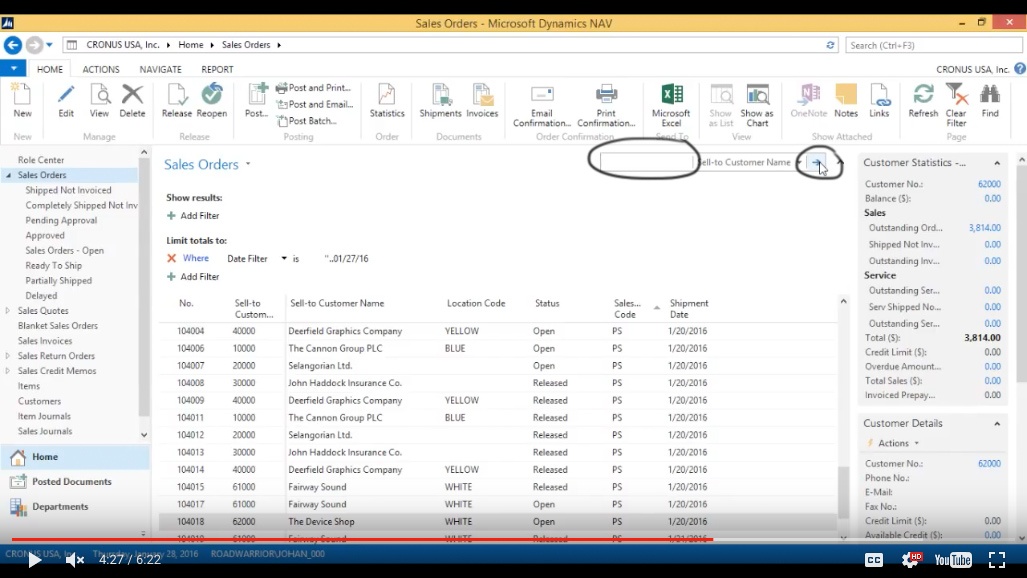Collapse the Sales Orders tree node
Image resolution: width=1027 pixels, height=578 pixels.
coord(8,175)
